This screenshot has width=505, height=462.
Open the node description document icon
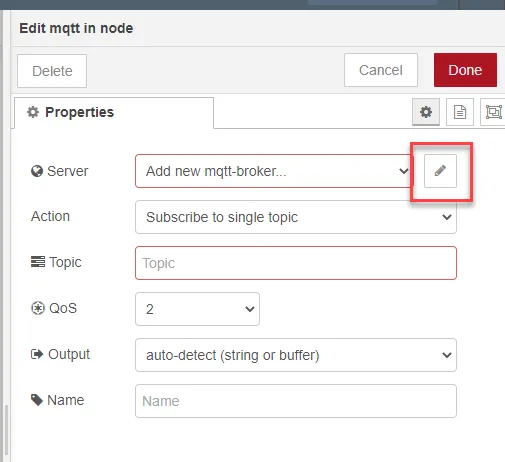pos(460,112)
